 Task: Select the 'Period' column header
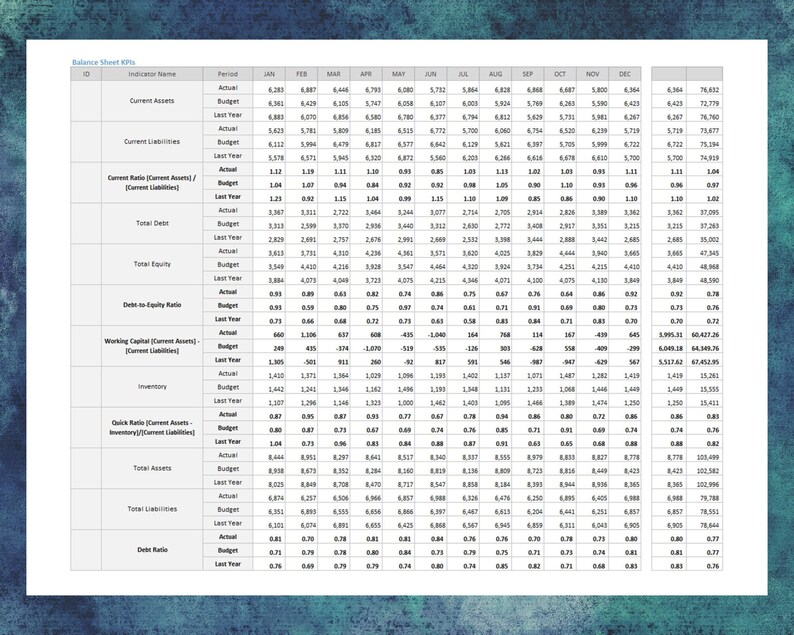pyautogui.click(x=228, y=74)
